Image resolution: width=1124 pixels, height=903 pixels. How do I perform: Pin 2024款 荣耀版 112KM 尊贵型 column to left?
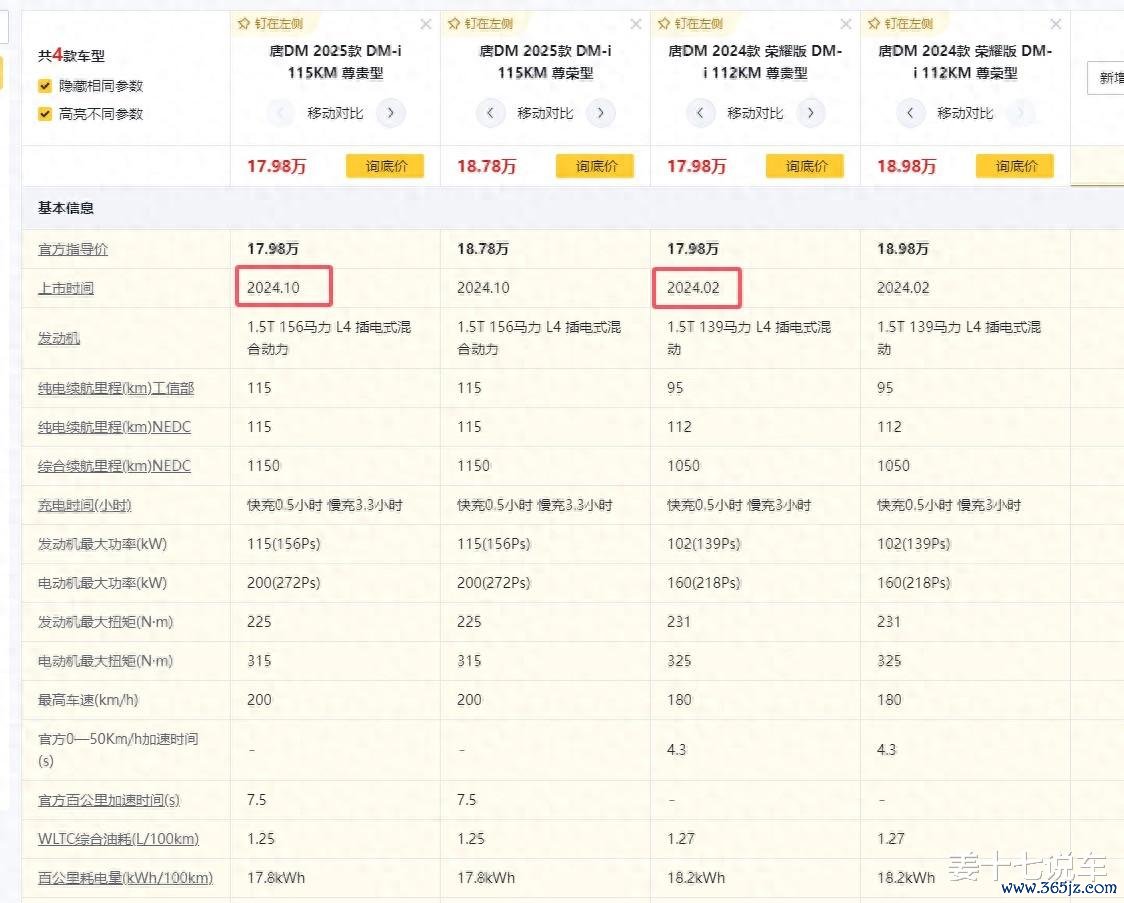(x=690, y=24)
